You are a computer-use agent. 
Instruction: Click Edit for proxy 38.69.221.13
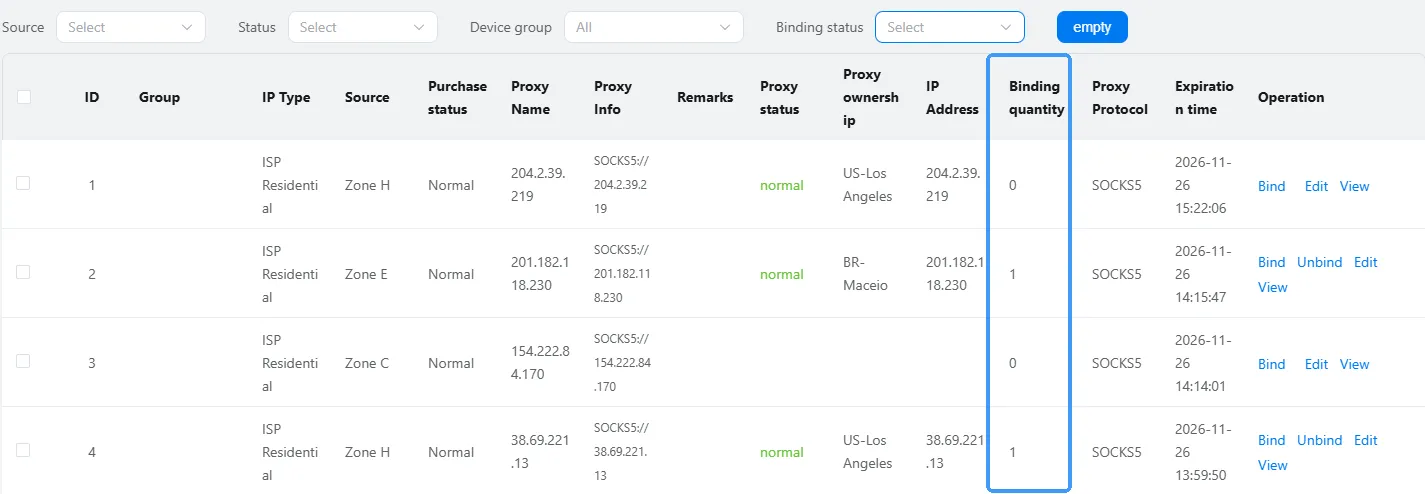(x=1366, y=440)
